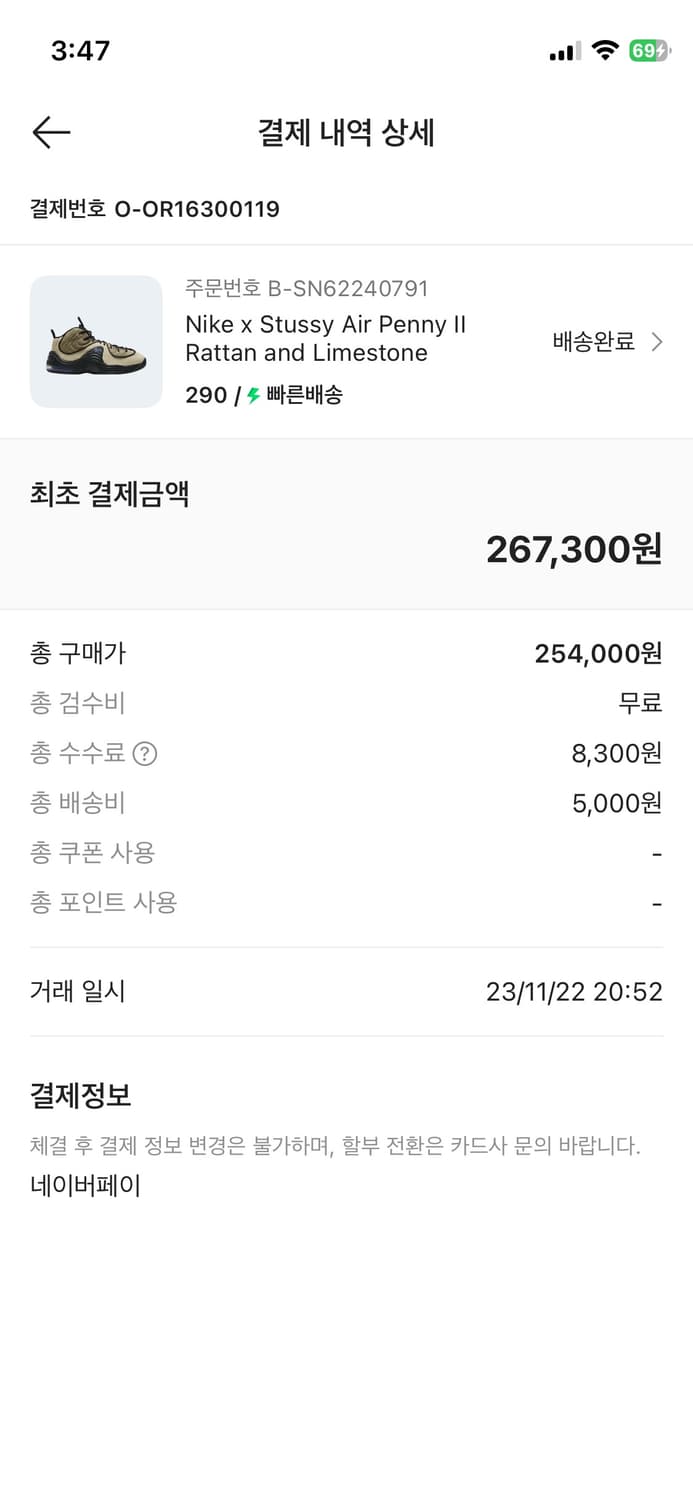The height and width of the screenshot is (1500, 693).
Task: Open the 총 수수료 fee help icon
Action: 147,753
